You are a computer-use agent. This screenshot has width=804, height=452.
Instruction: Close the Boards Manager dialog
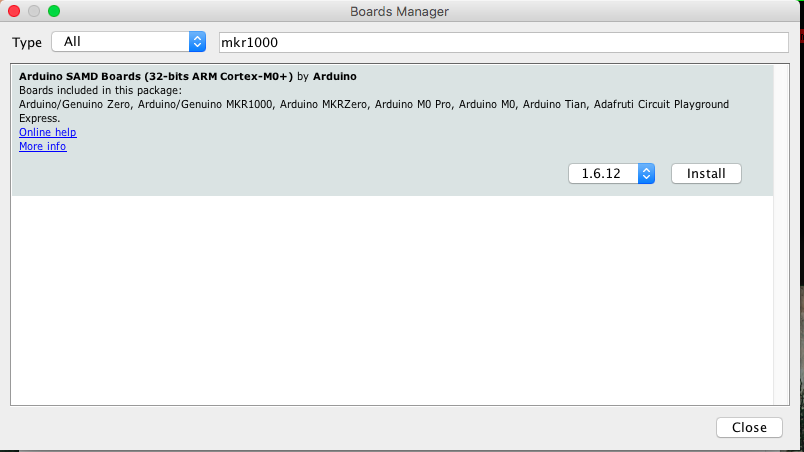tap(749, 427)
